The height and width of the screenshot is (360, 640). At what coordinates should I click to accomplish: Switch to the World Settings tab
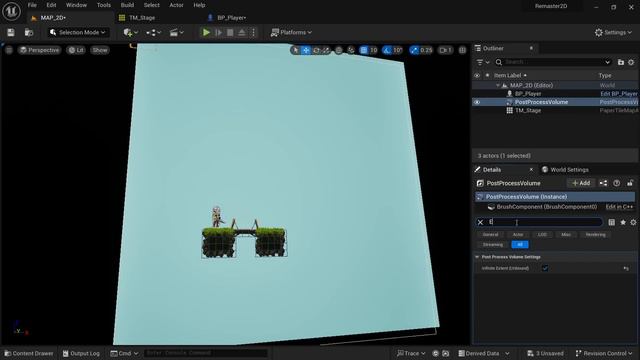click(565, 169)
